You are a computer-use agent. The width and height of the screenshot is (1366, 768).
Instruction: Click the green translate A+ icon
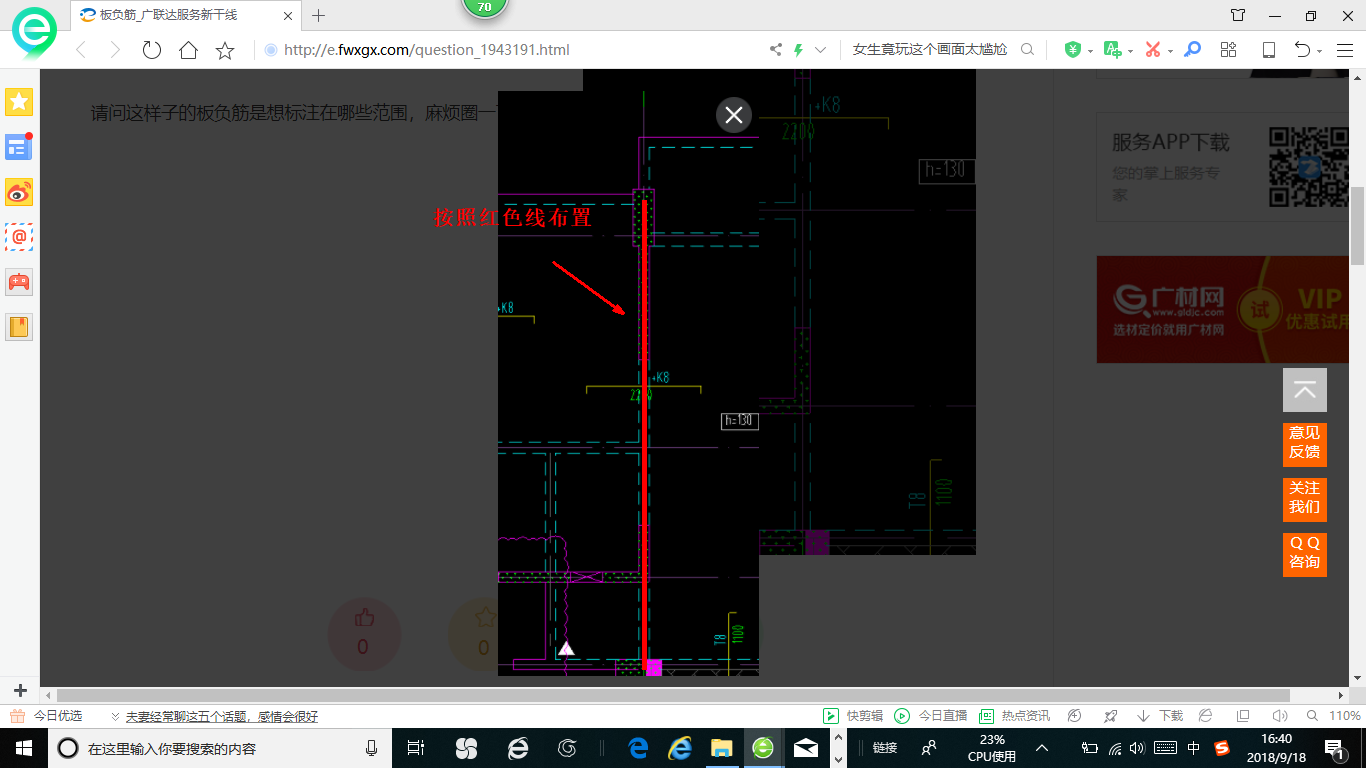tap(1112, 49)
